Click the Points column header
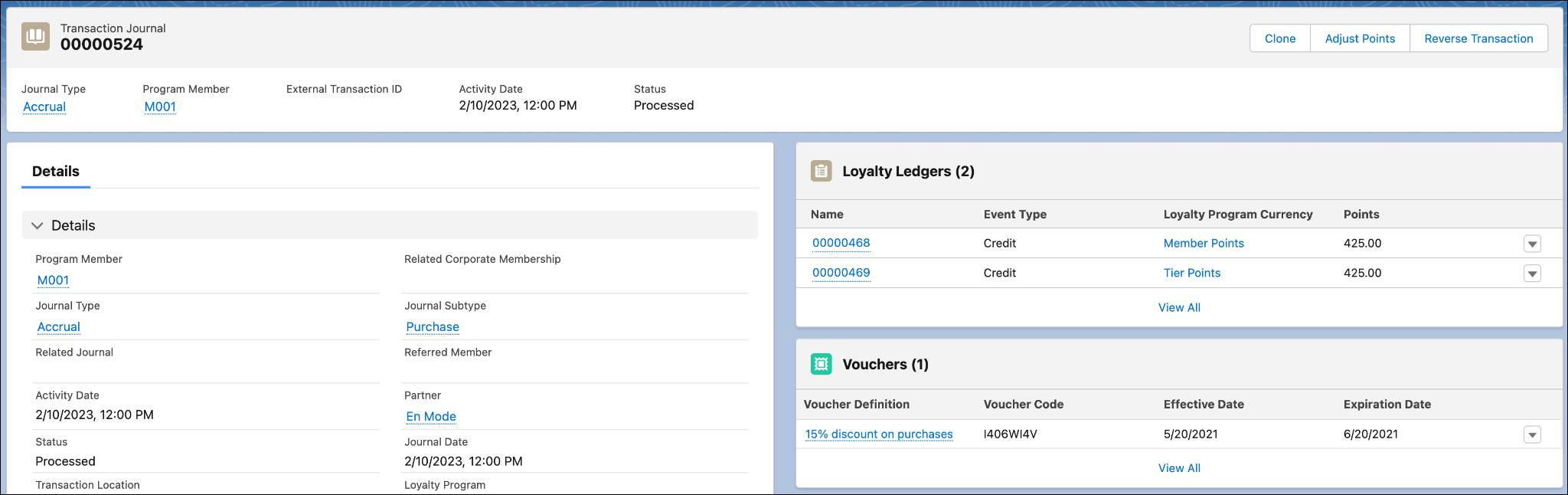 [x=1361, y=215]
